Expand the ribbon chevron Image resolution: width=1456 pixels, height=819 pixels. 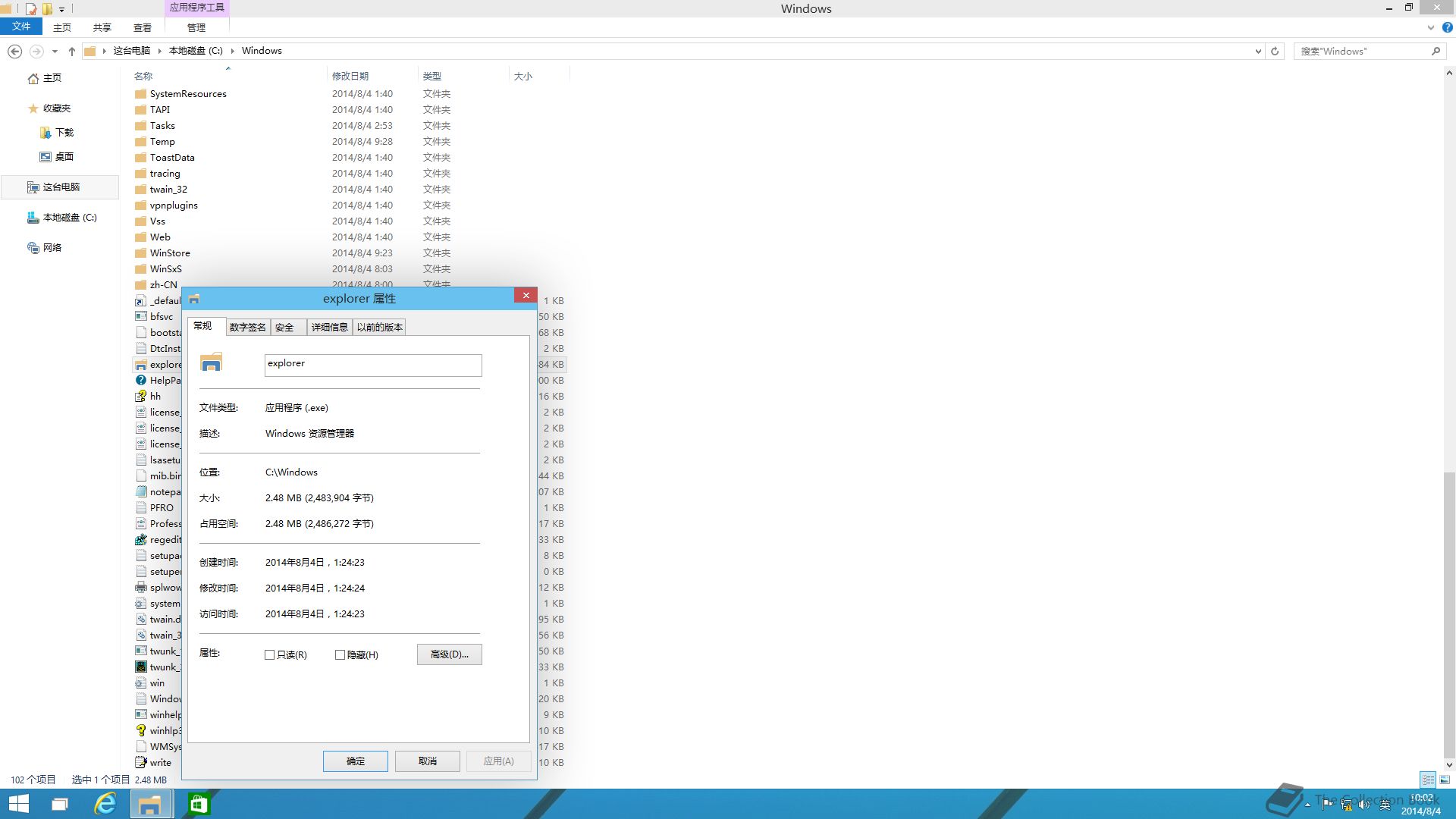[1431, 27]
